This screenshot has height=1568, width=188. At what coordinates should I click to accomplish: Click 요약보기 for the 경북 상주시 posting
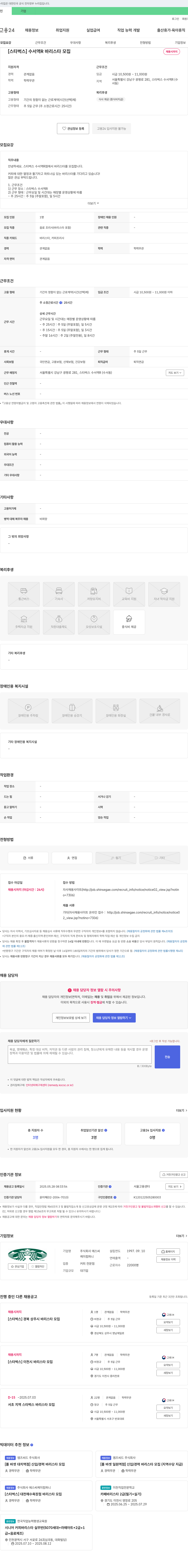168,1322
